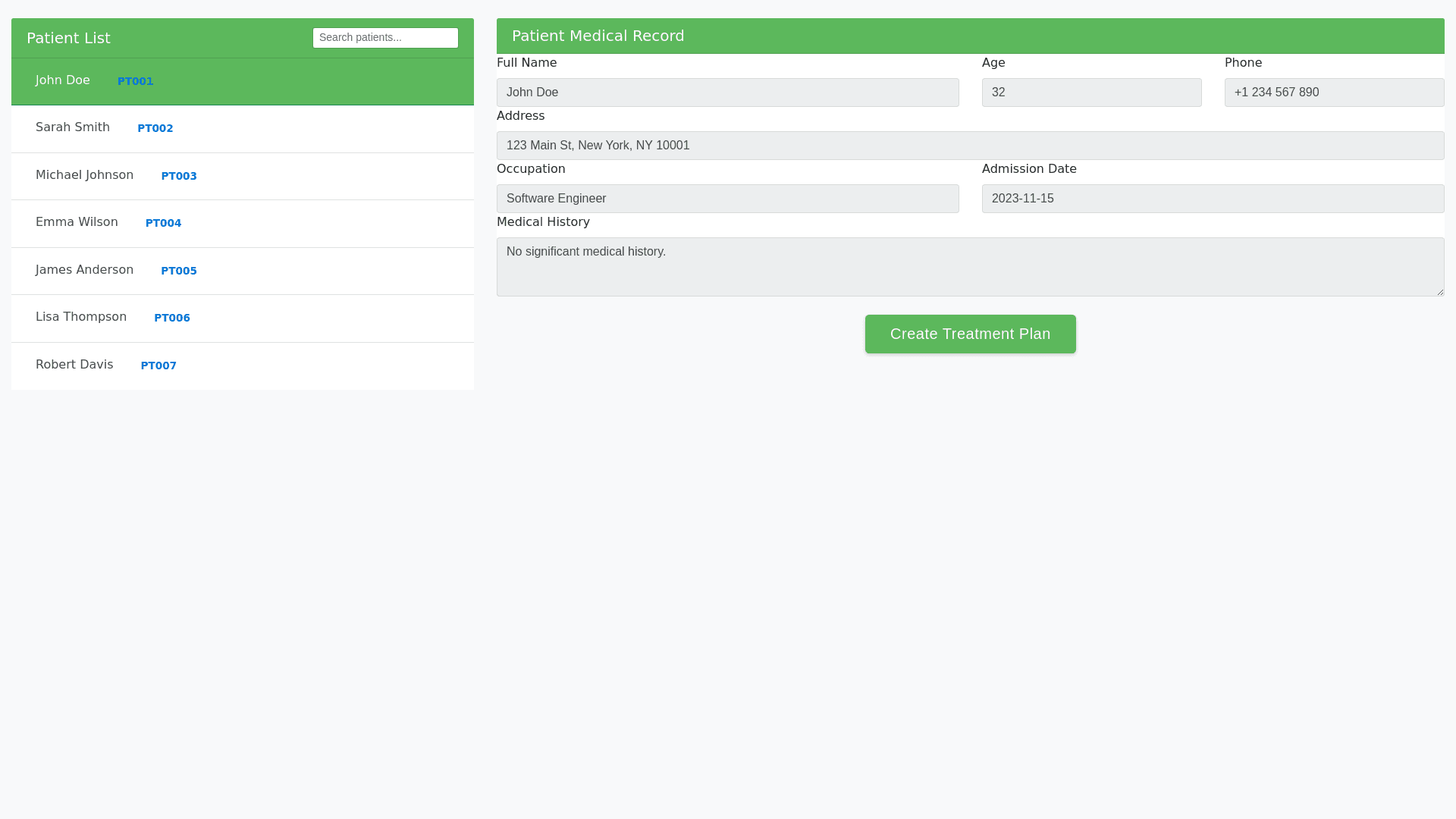Focus the Search patients field

point(385,38)
